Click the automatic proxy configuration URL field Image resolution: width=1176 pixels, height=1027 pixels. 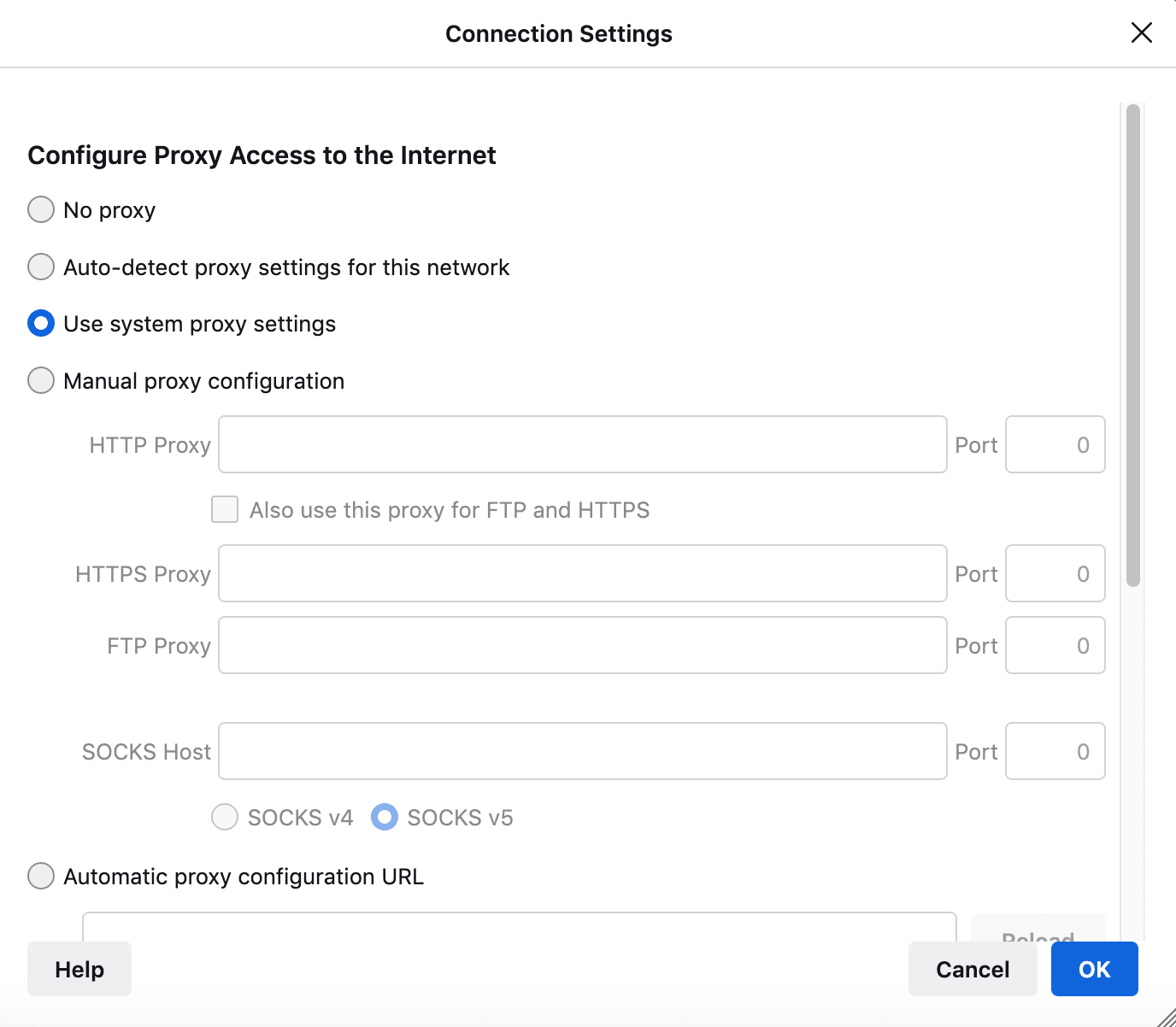click(520, 926)
